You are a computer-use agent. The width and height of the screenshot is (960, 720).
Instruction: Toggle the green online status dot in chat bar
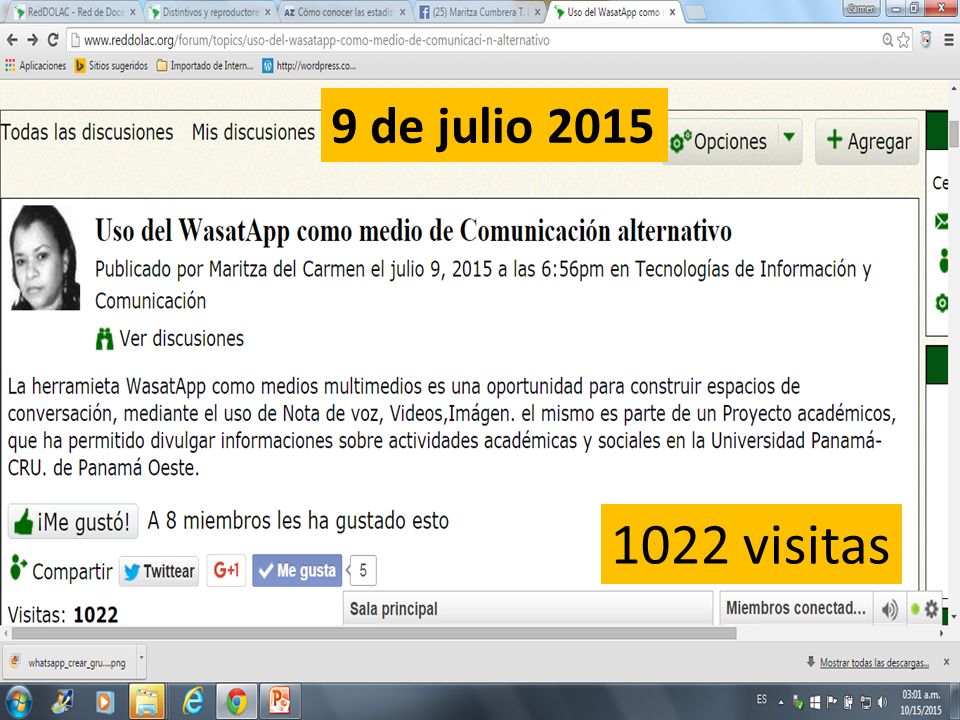915,609
